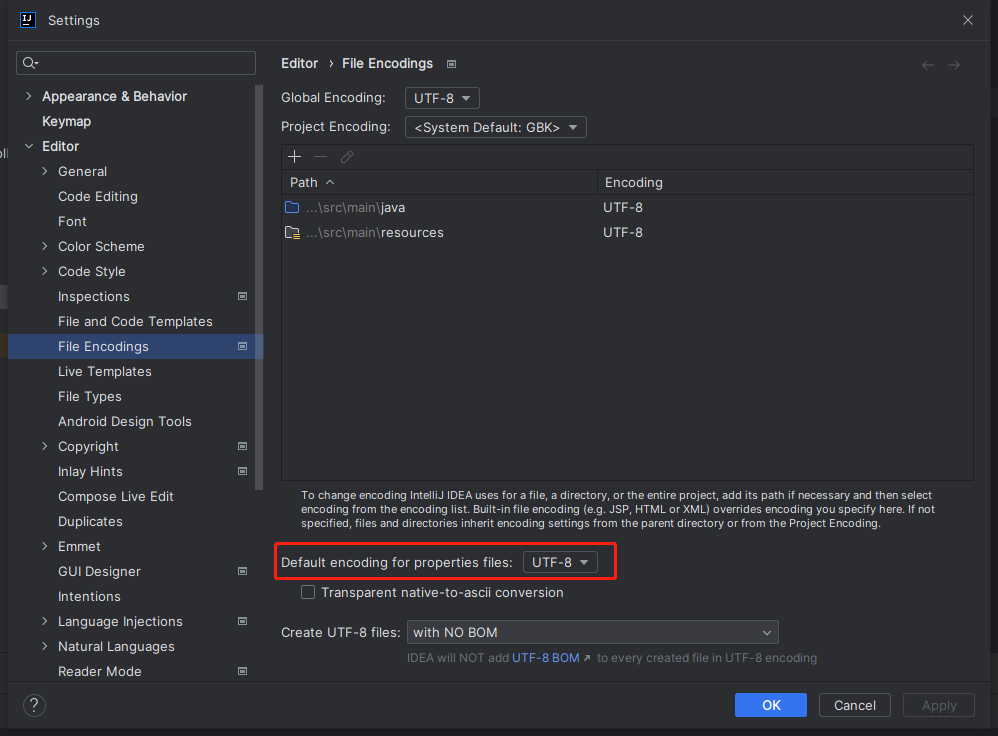
Task: Open Font settings
Action: coord(72,222)
